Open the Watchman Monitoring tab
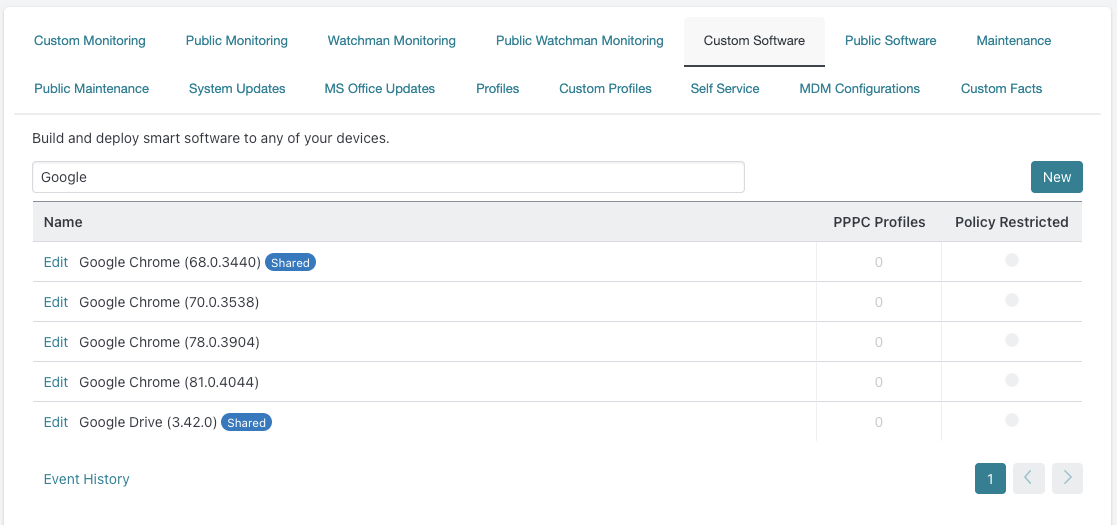The height and width of the screenshot is (525, 1117). pyautogui.click(x=391, y=41)
